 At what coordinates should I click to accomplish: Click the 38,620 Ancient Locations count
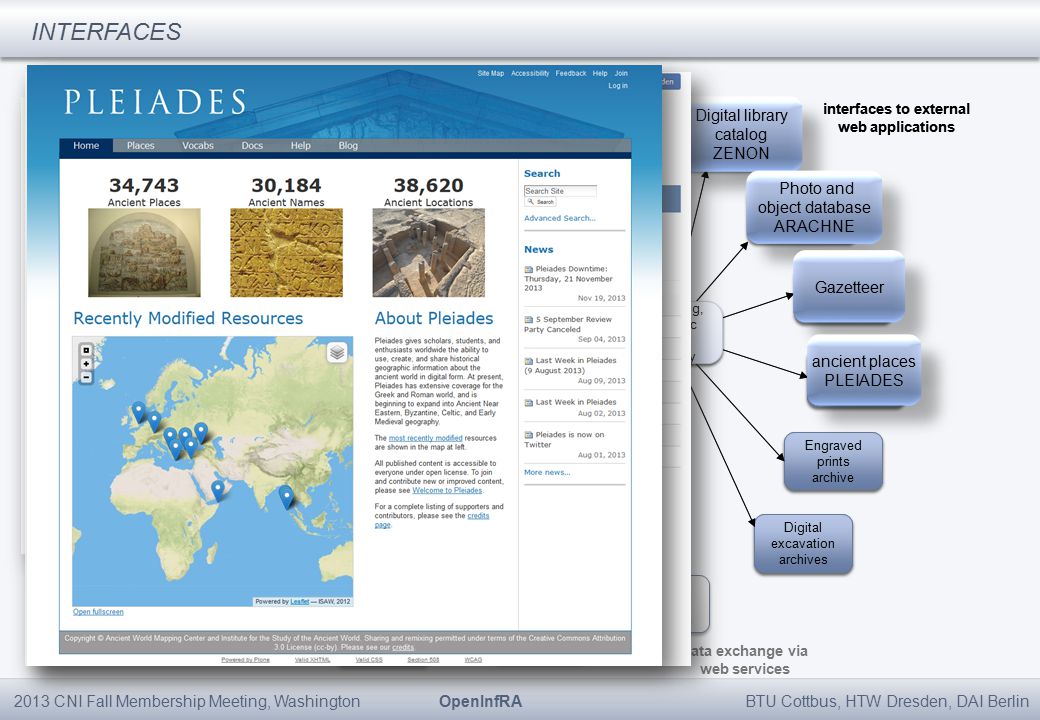point(428,186)
